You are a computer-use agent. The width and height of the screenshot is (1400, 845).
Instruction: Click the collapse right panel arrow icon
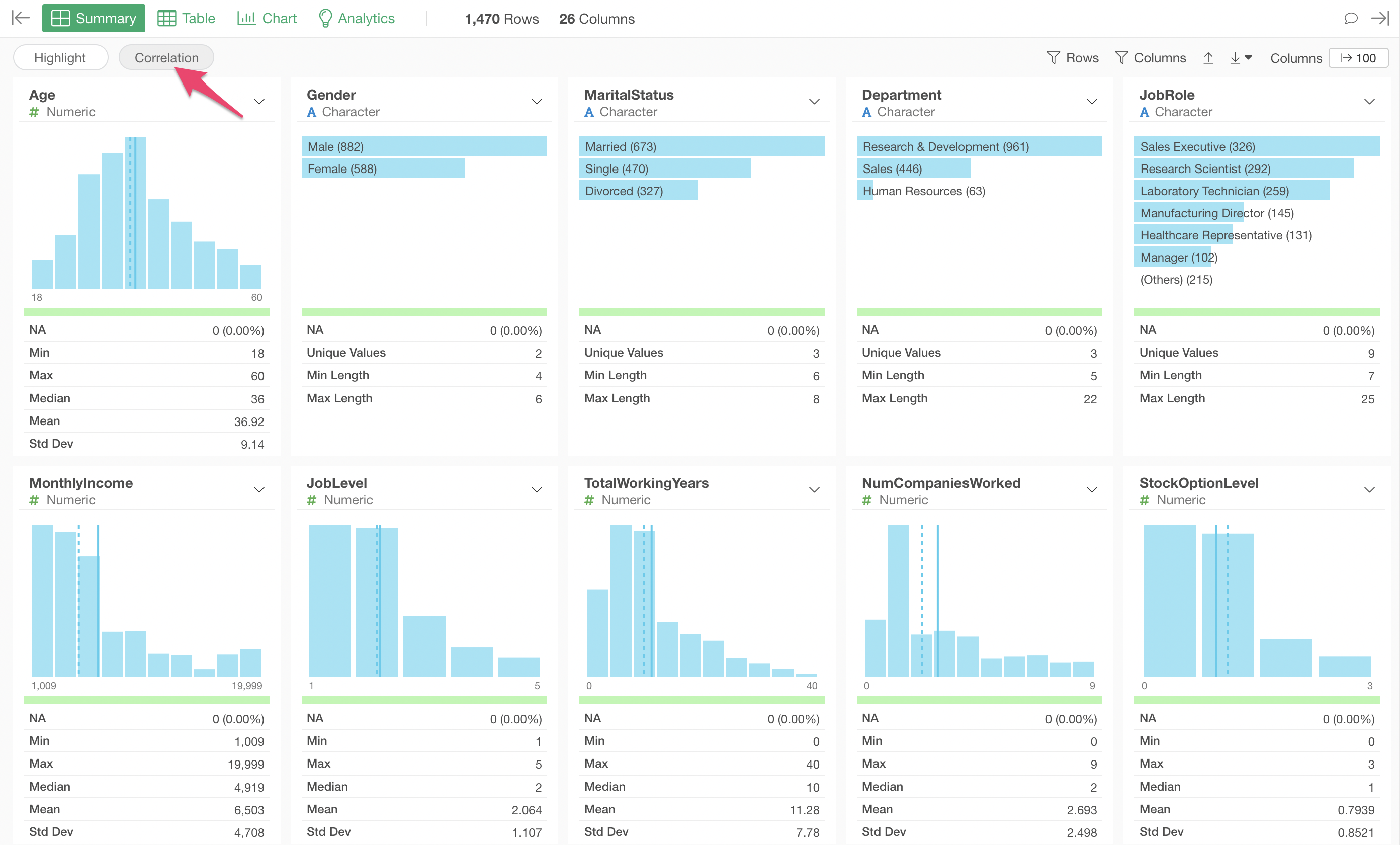point(1379,18)
